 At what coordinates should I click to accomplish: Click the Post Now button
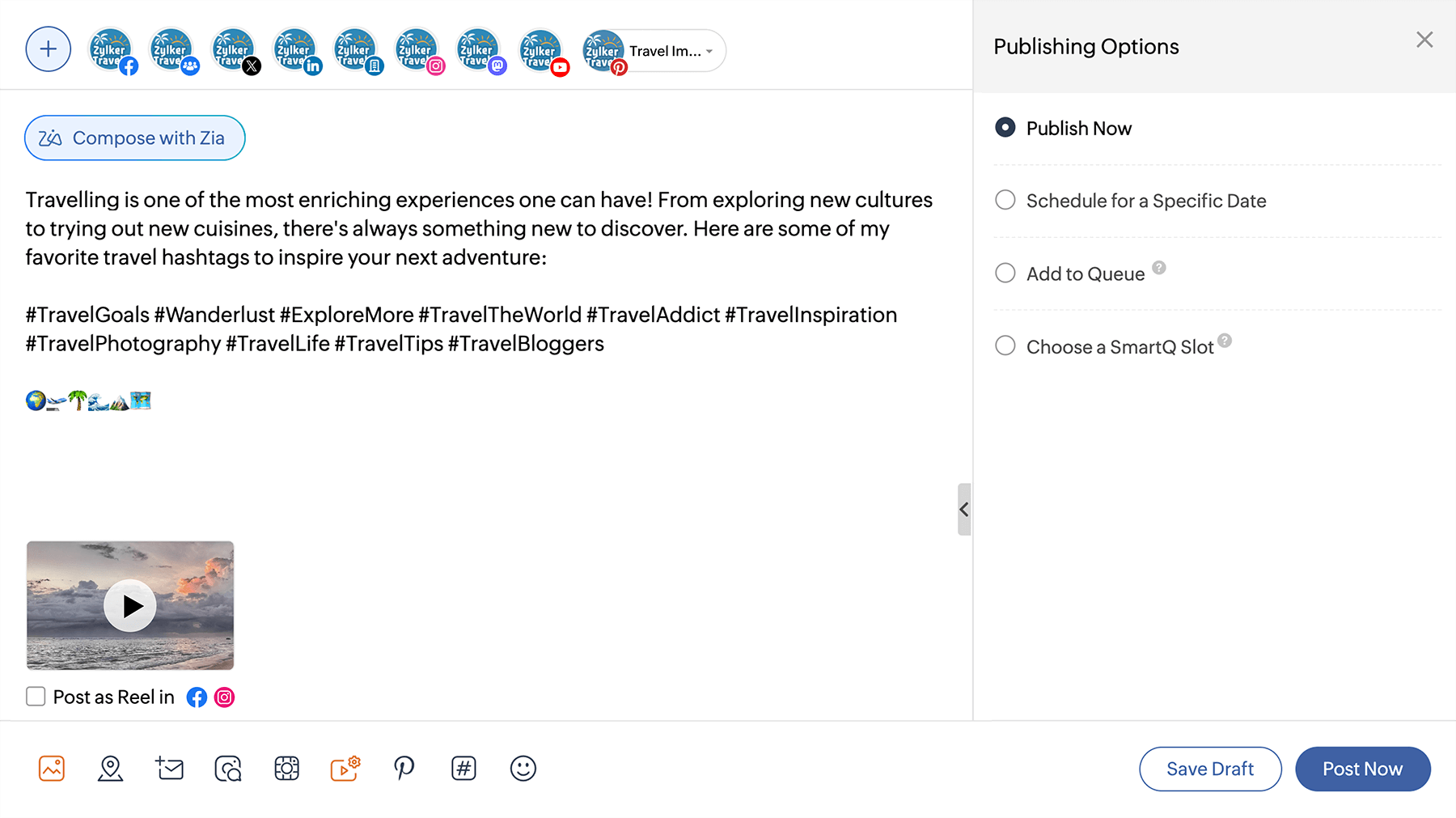1362,769
